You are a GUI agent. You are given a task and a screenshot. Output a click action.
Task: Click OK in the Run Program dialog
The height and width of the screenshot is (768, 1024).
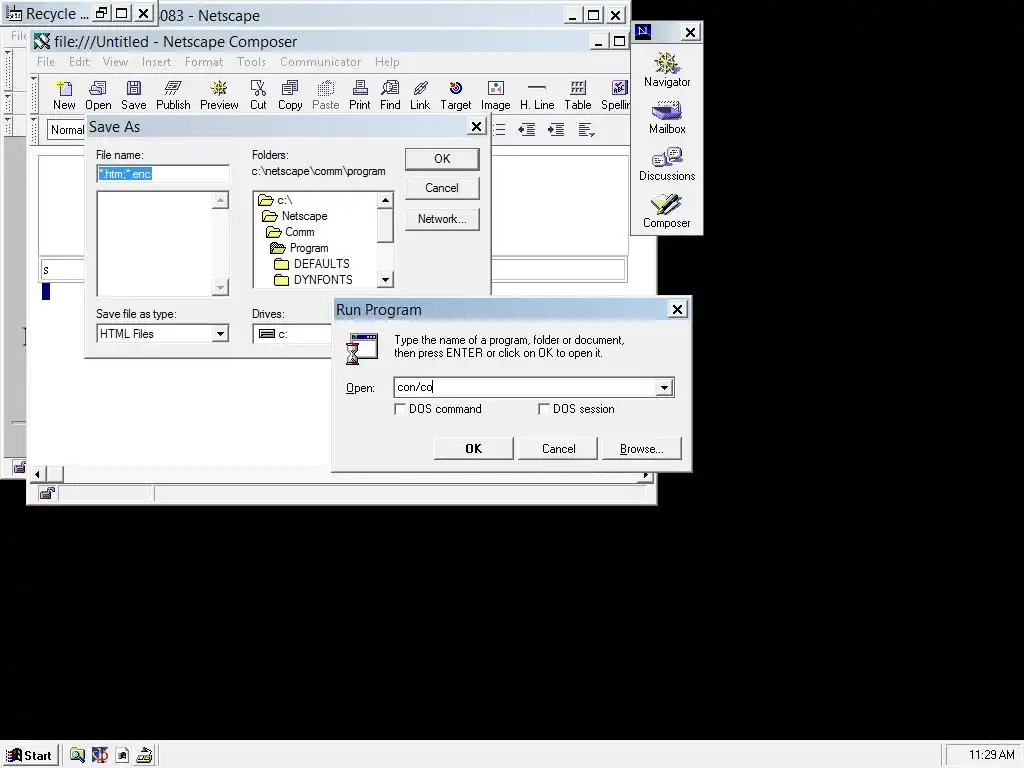click(473, 449)
